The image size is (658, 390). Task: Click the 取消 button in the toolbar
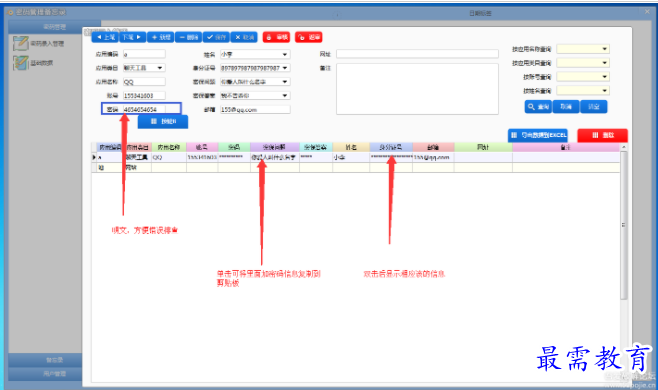point(244,37)
